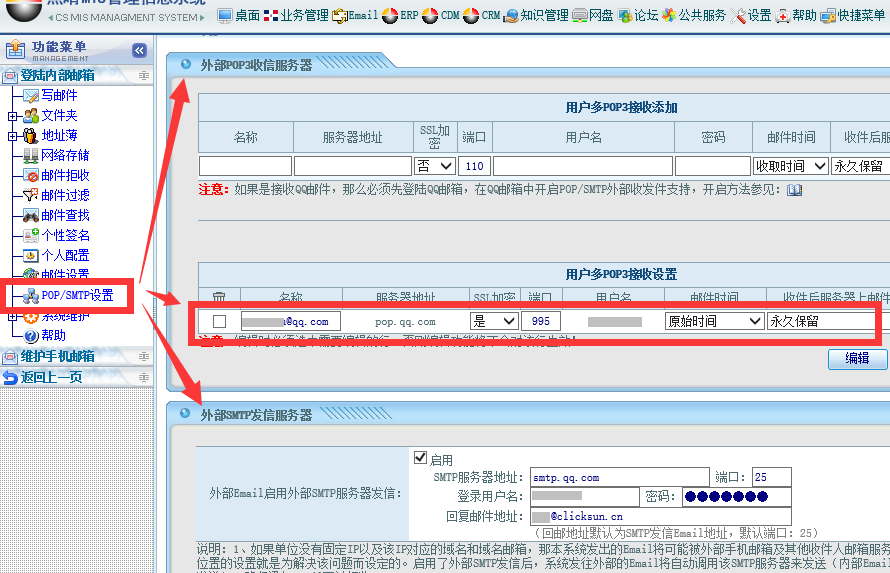Open SSL加密 dropdown in add row
Screen dimensions: 890x573
coord(435,166)
